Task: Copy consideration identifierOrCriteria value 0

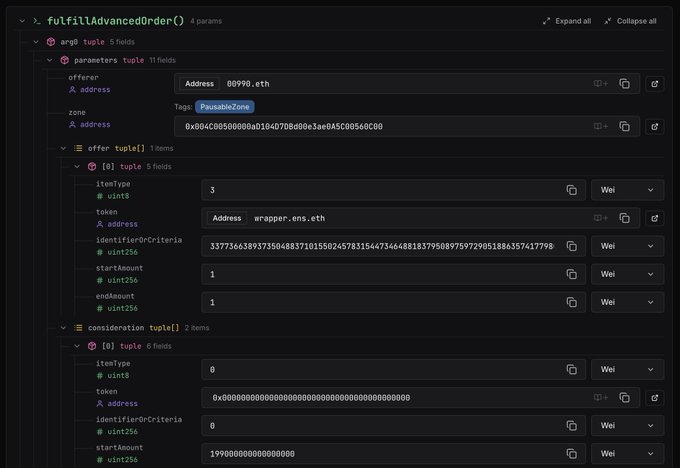Action: [x=572, y=425]
